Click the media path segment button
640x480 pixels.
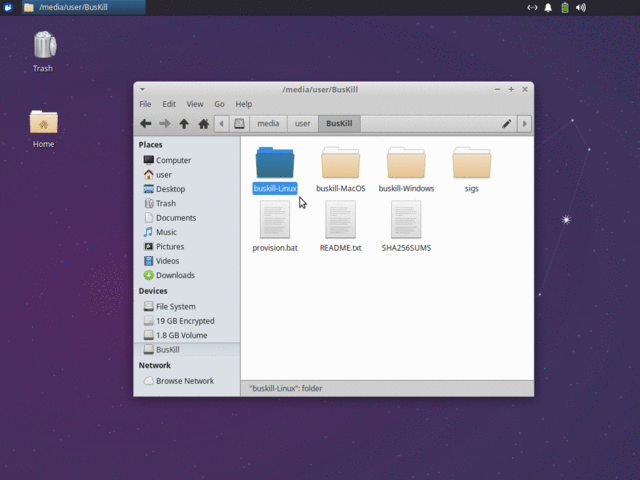coord(268,123)
